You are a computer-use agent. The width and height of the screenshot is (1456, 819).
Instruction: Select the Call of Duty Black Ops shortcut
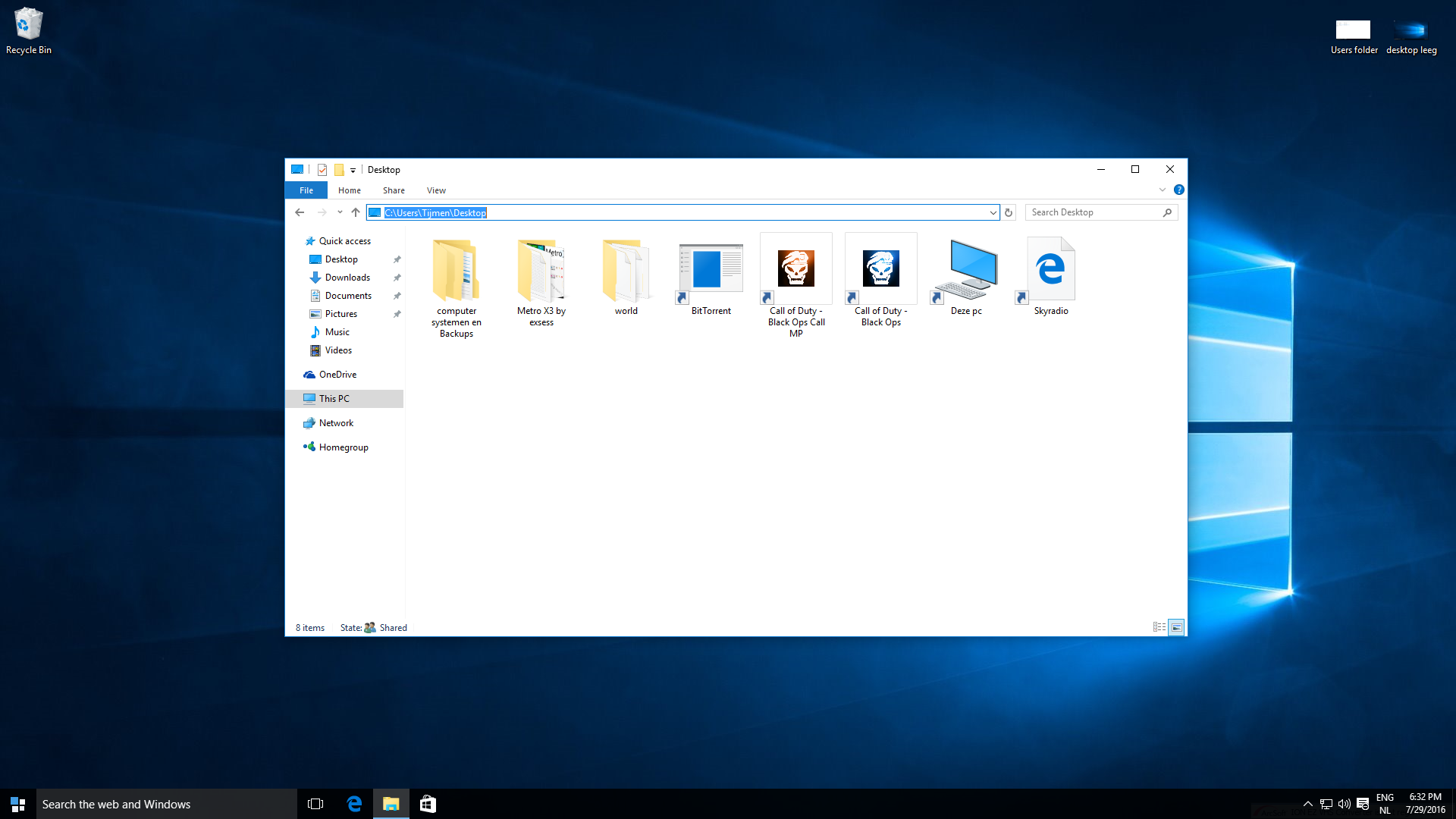(881, 281)
